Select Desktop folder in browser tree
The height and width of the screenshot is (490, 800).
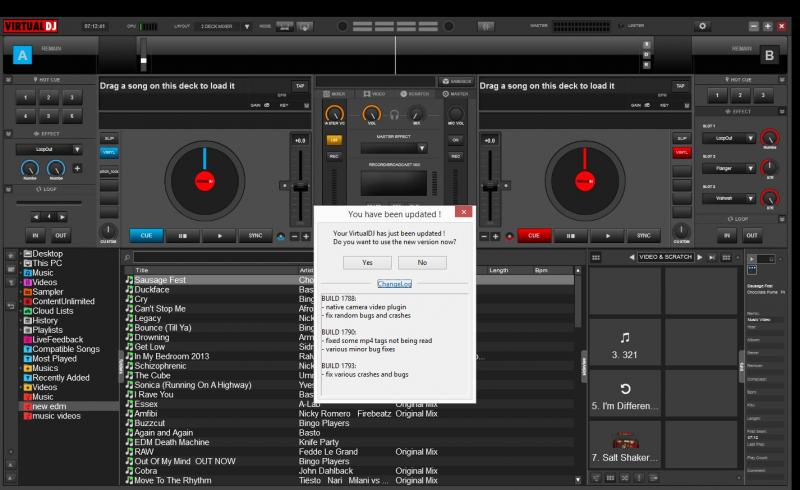[x=47, y=254]
